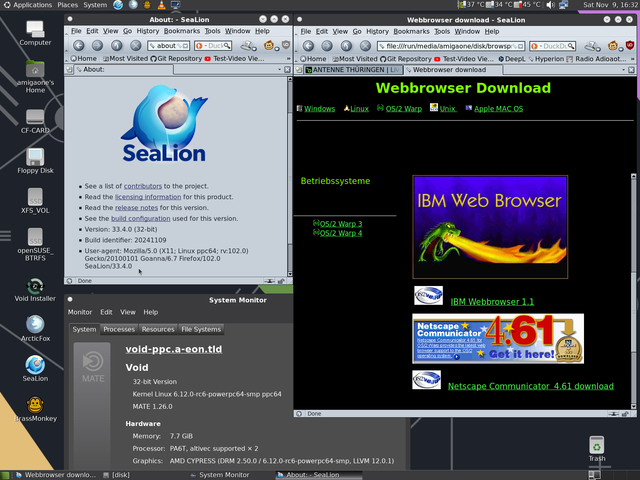Click IBM Webbrowser 1.1 link
The height and width of the screenshot is (480, 640).
click(x=492, y=302)
